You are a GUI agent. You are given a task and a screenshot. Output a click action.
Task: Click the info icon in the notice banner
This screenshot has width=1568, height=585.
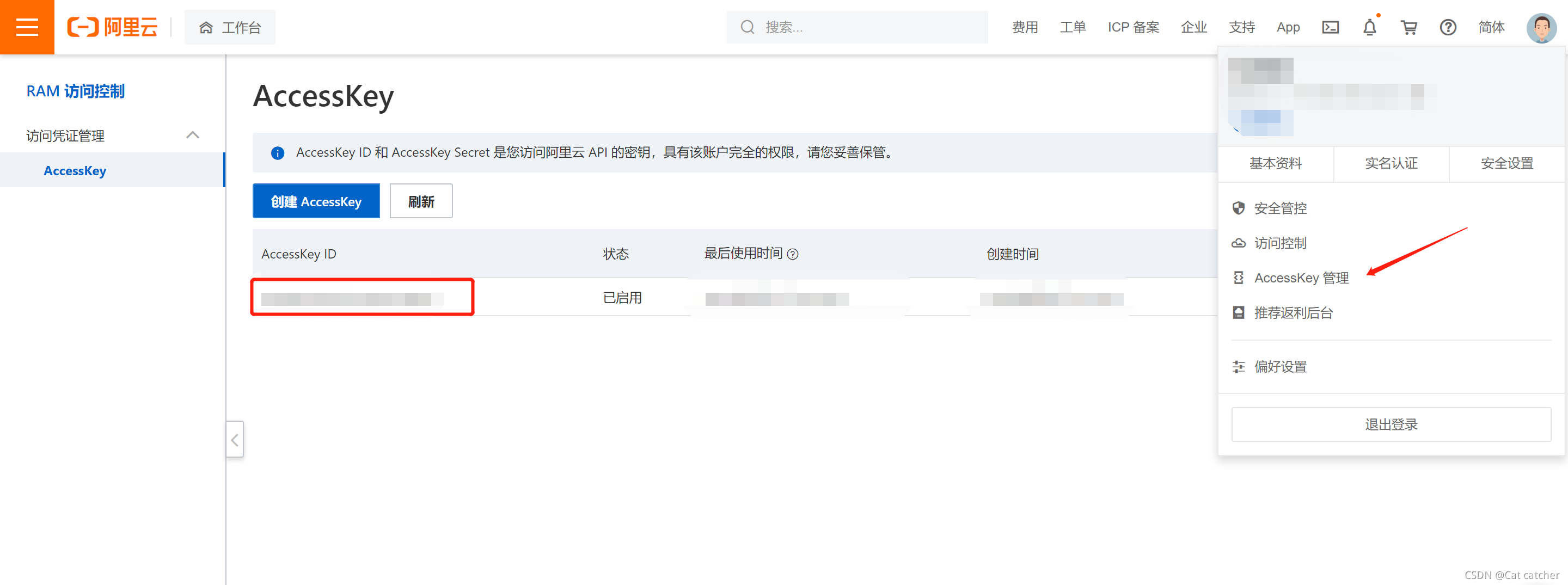(x=278, y=152)
